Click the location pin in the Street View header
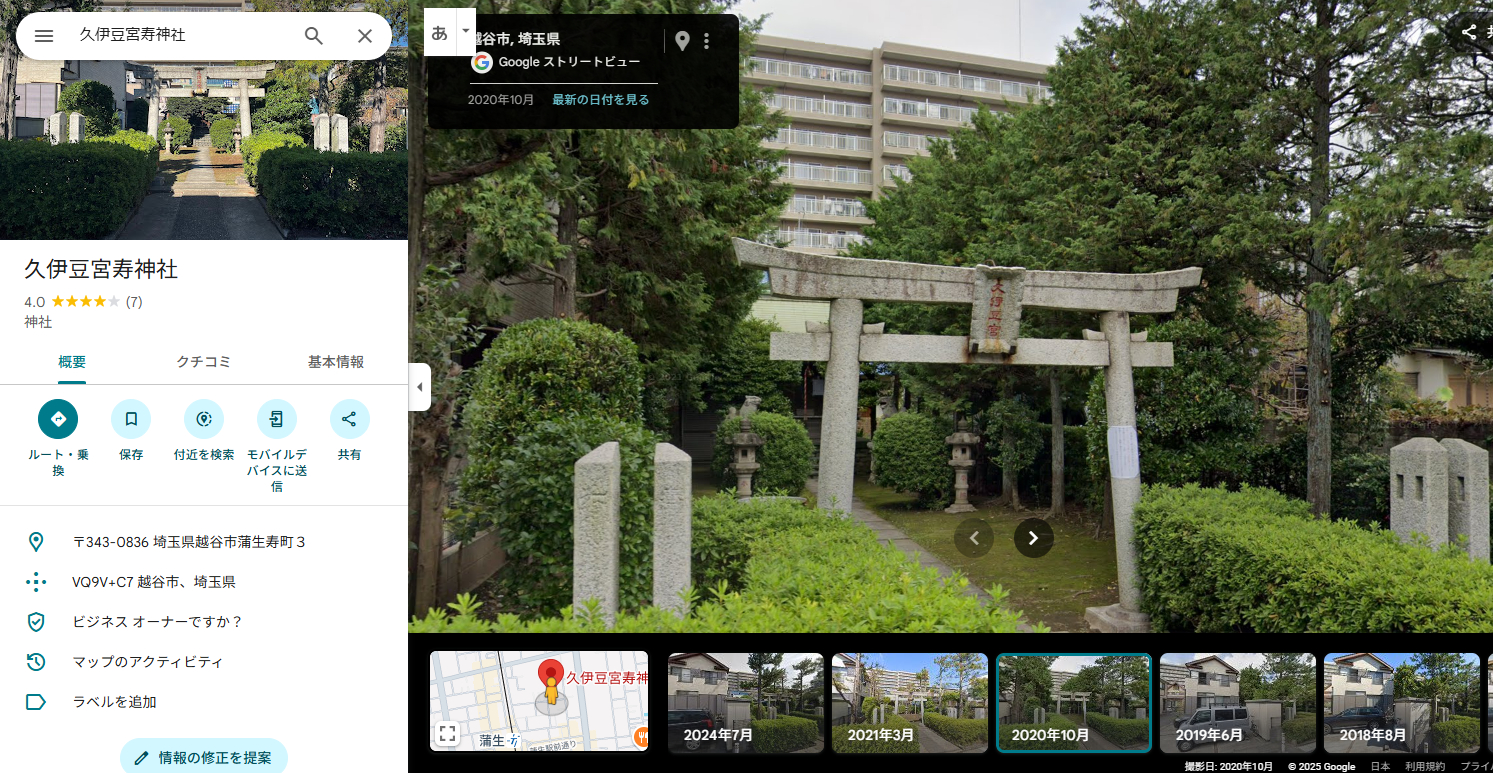 click(x=683, y=41)
